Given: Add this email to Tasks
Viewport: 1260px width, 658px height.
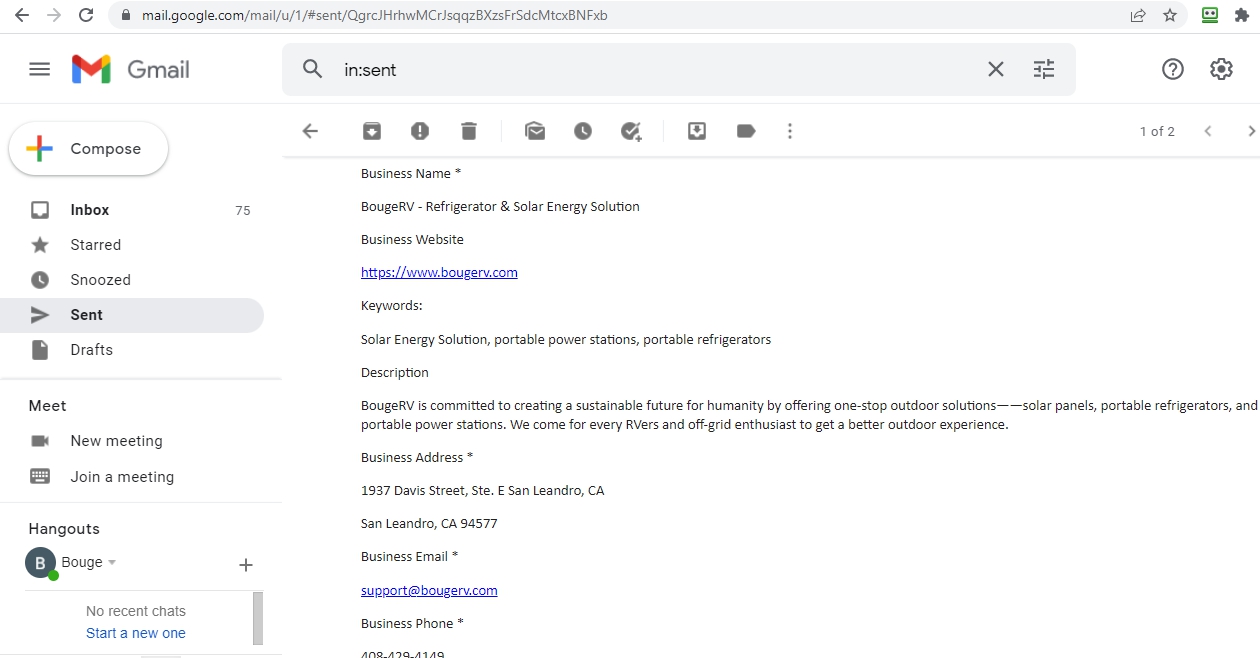Looking at the screenshot, I should [x=631, y=131].
